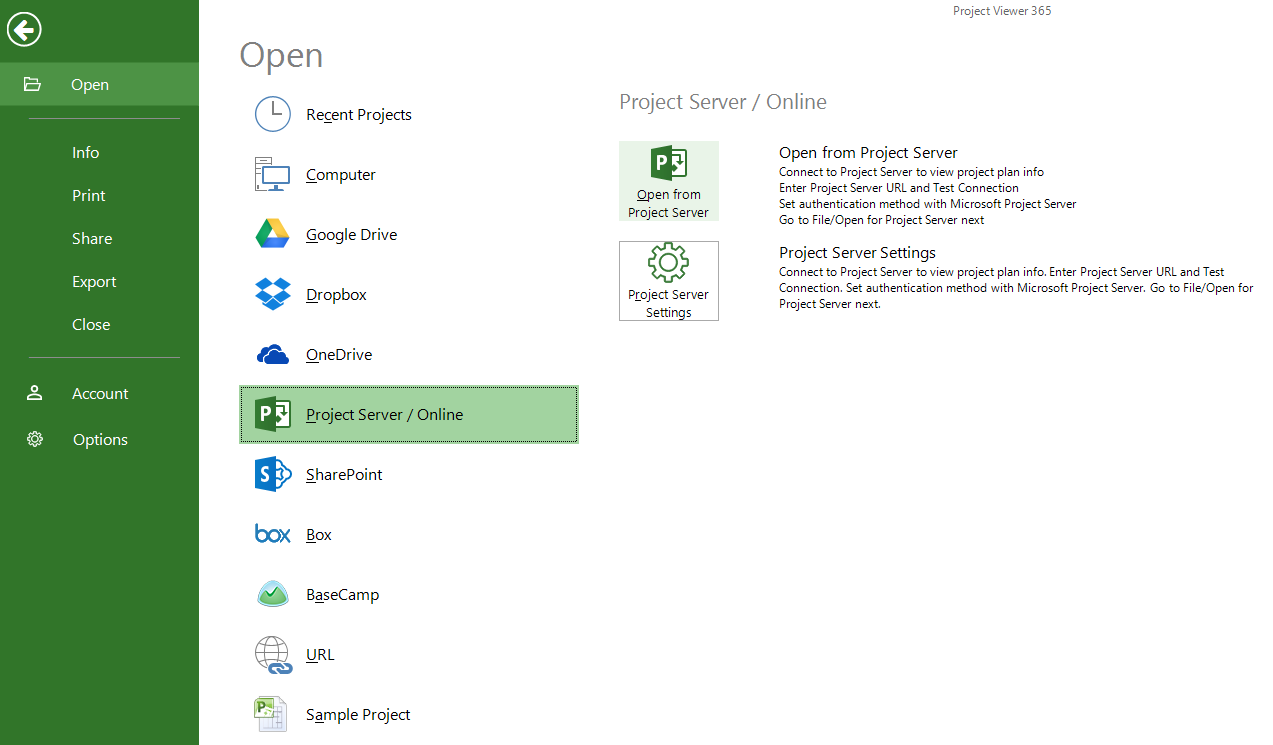Open the Print page
Viewport: 1273px width, 745px height.
88,195
